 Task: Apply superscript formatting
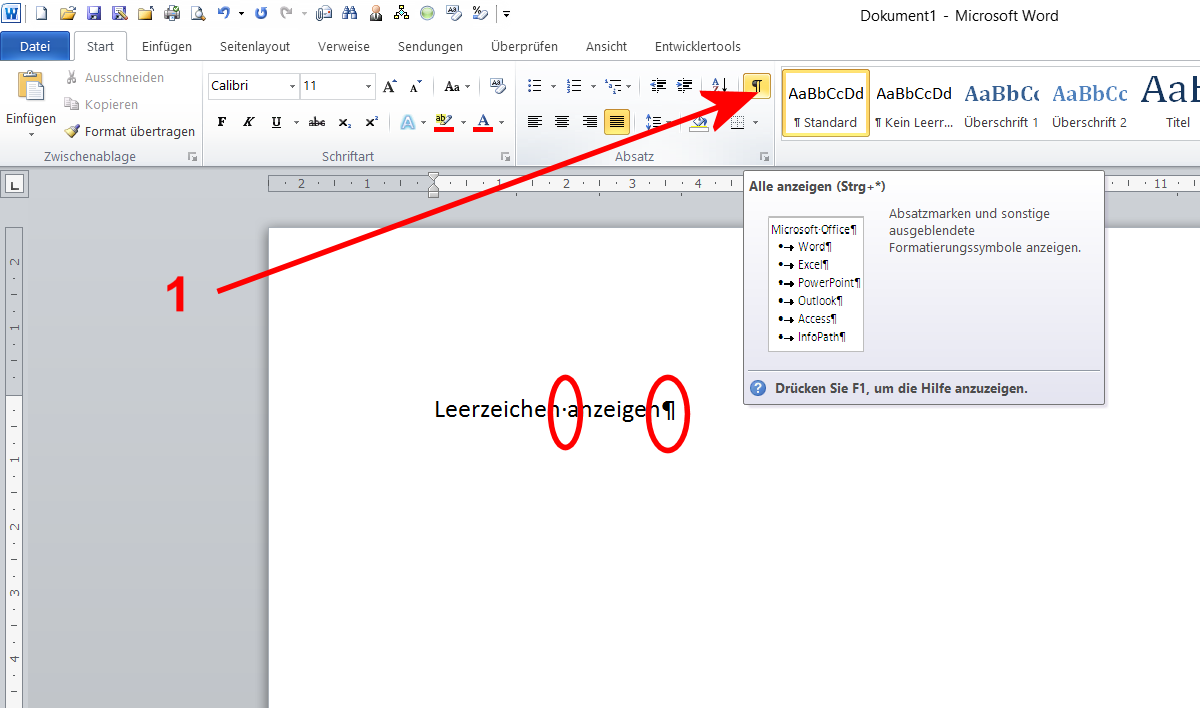pos(371,122)
